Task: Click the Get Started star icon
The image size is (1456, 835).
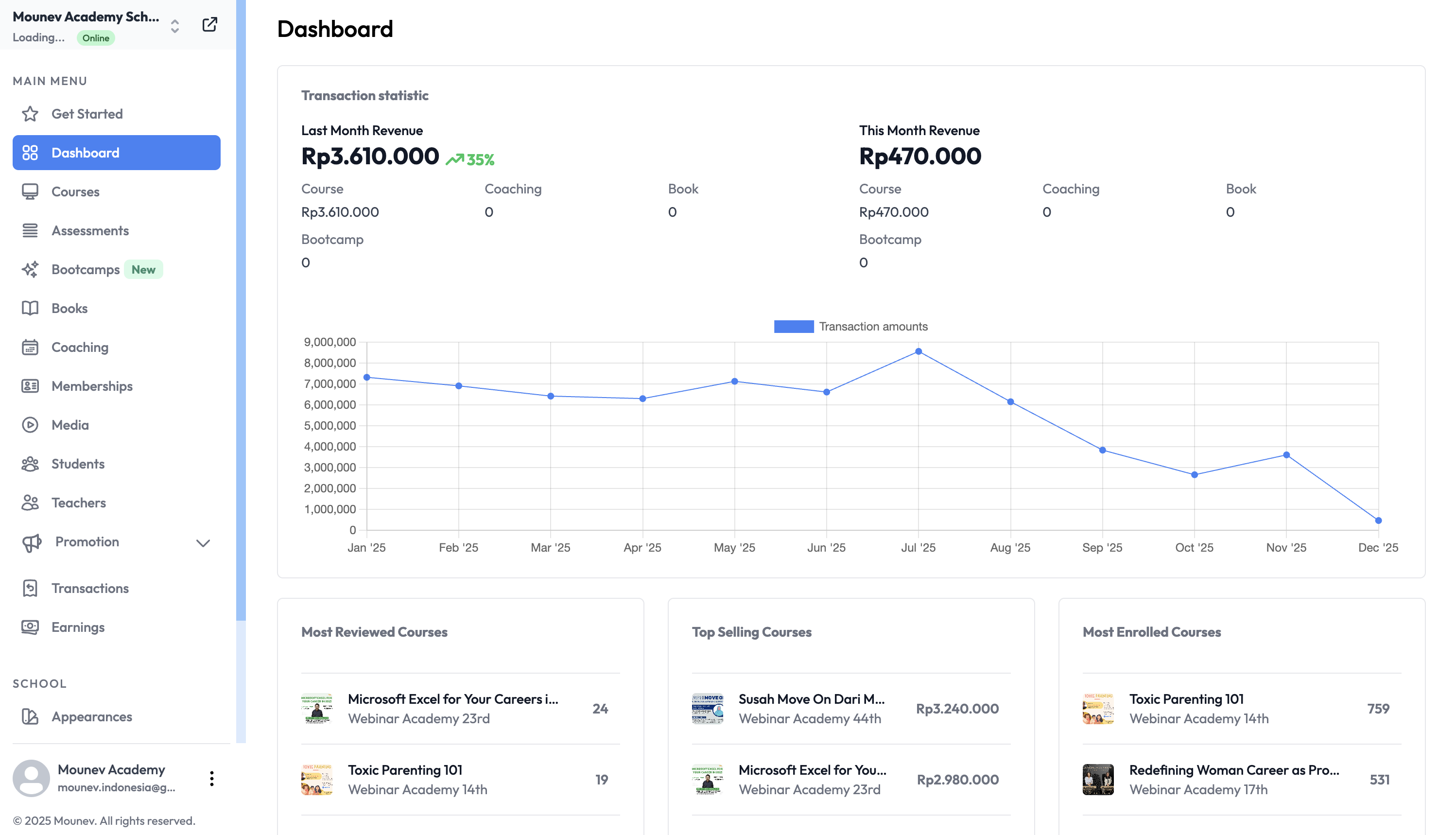Action: point(30,114)
